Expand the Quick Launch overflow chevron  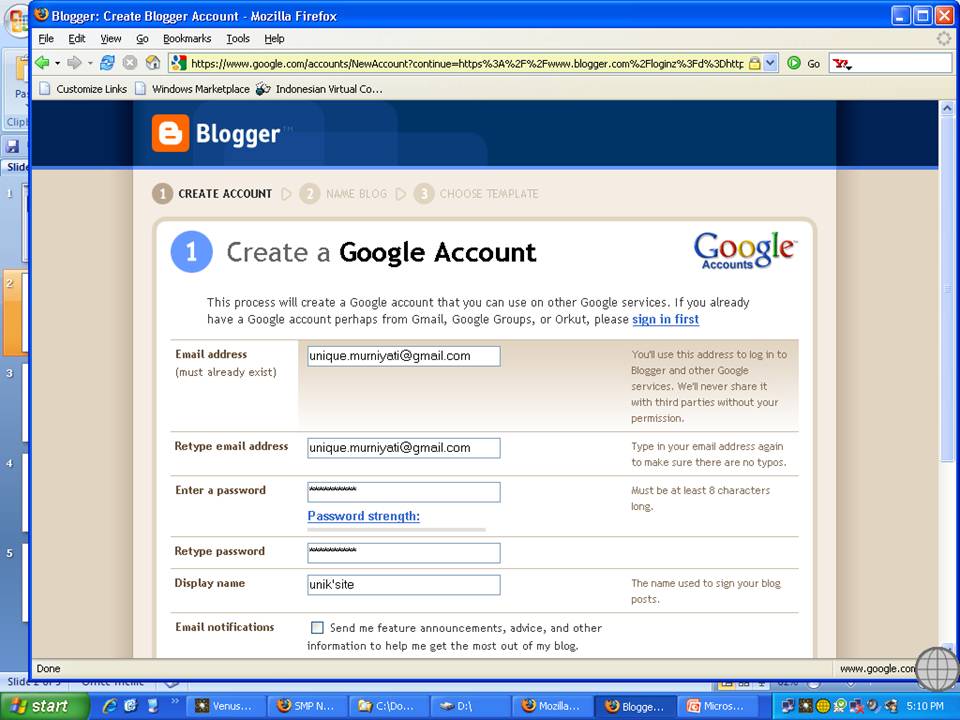click(174, 701)
